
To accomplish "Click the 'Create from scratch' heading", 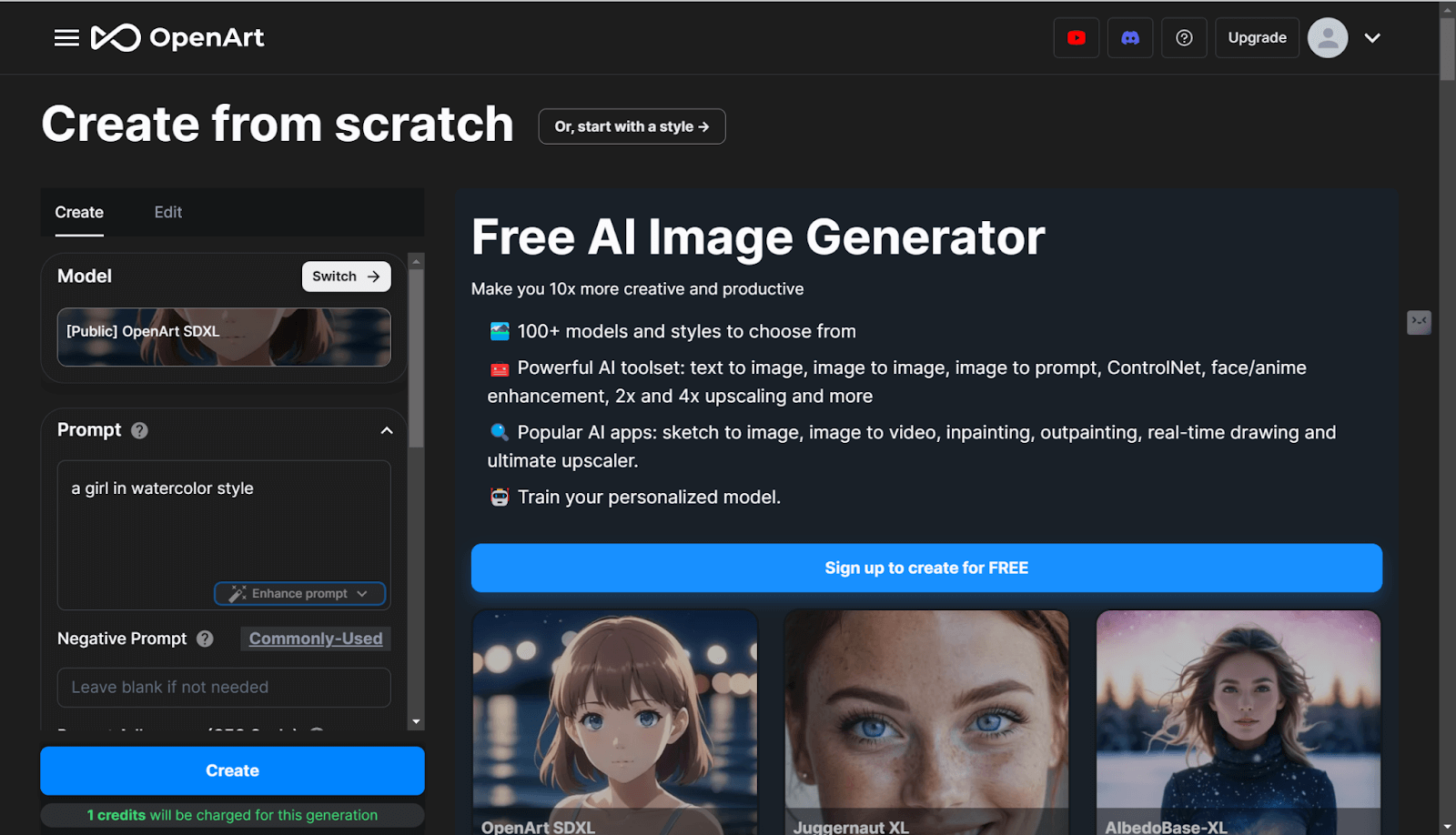I will (278, 124).
